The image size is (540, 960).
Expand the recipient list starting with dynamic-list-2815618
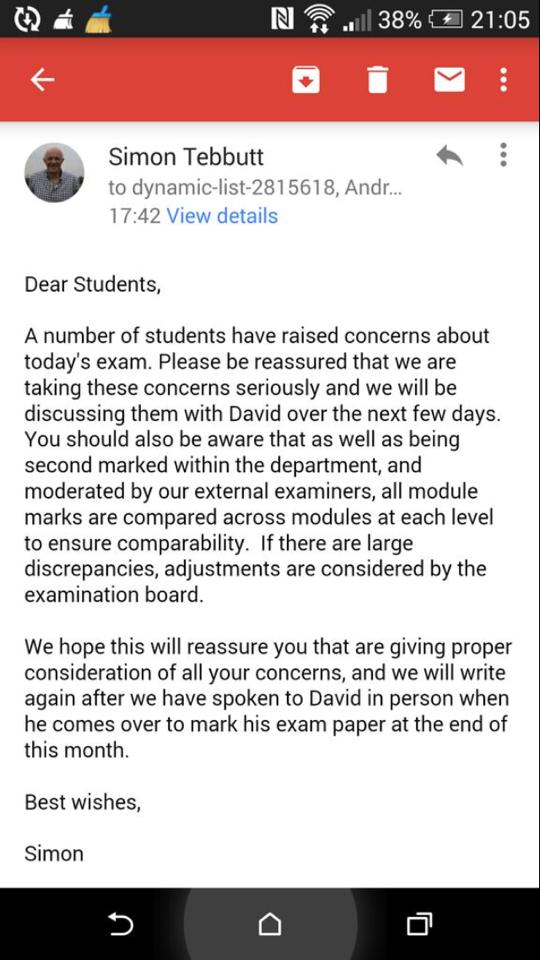(255, 187)
